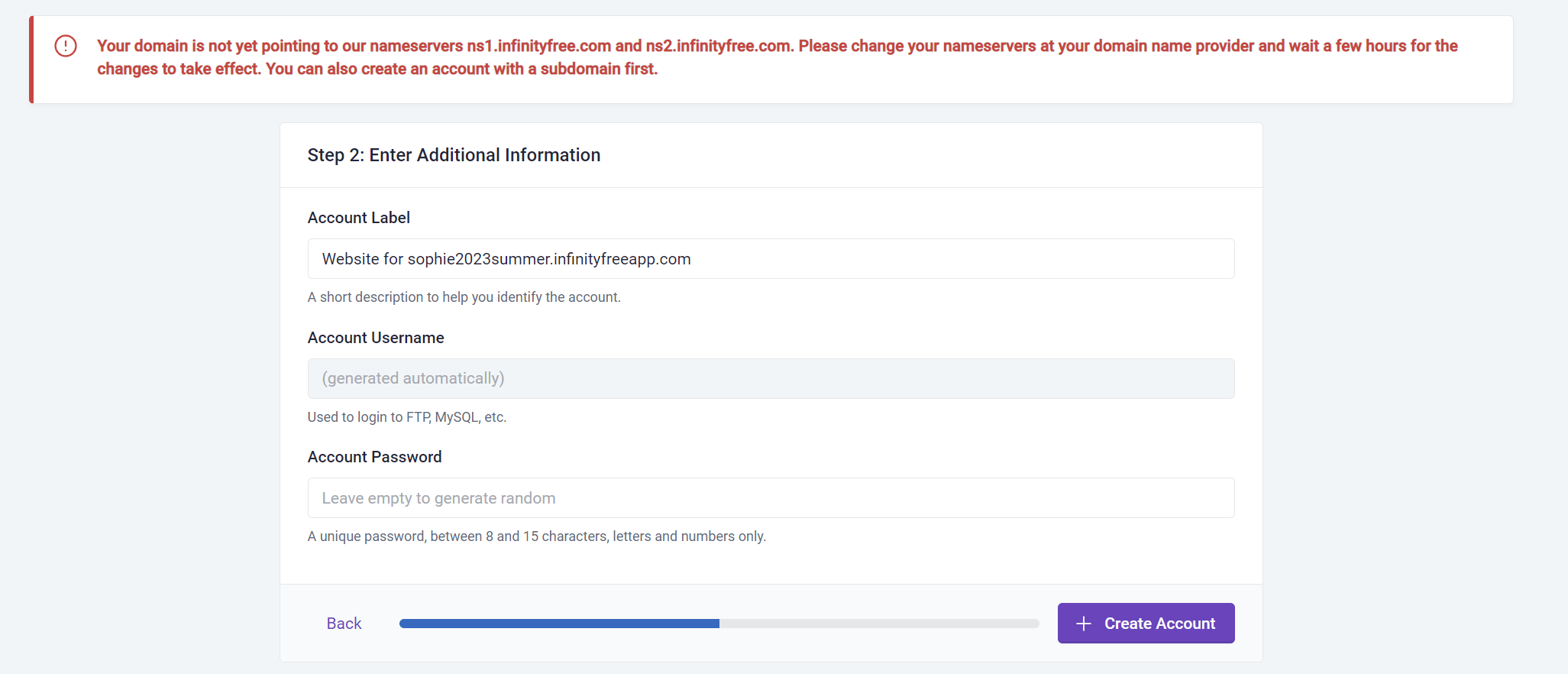Click the red exclamation warning icon
The height and width of the screenshot is (674, 1568).
pyautogui.click(x=66, y=46)
